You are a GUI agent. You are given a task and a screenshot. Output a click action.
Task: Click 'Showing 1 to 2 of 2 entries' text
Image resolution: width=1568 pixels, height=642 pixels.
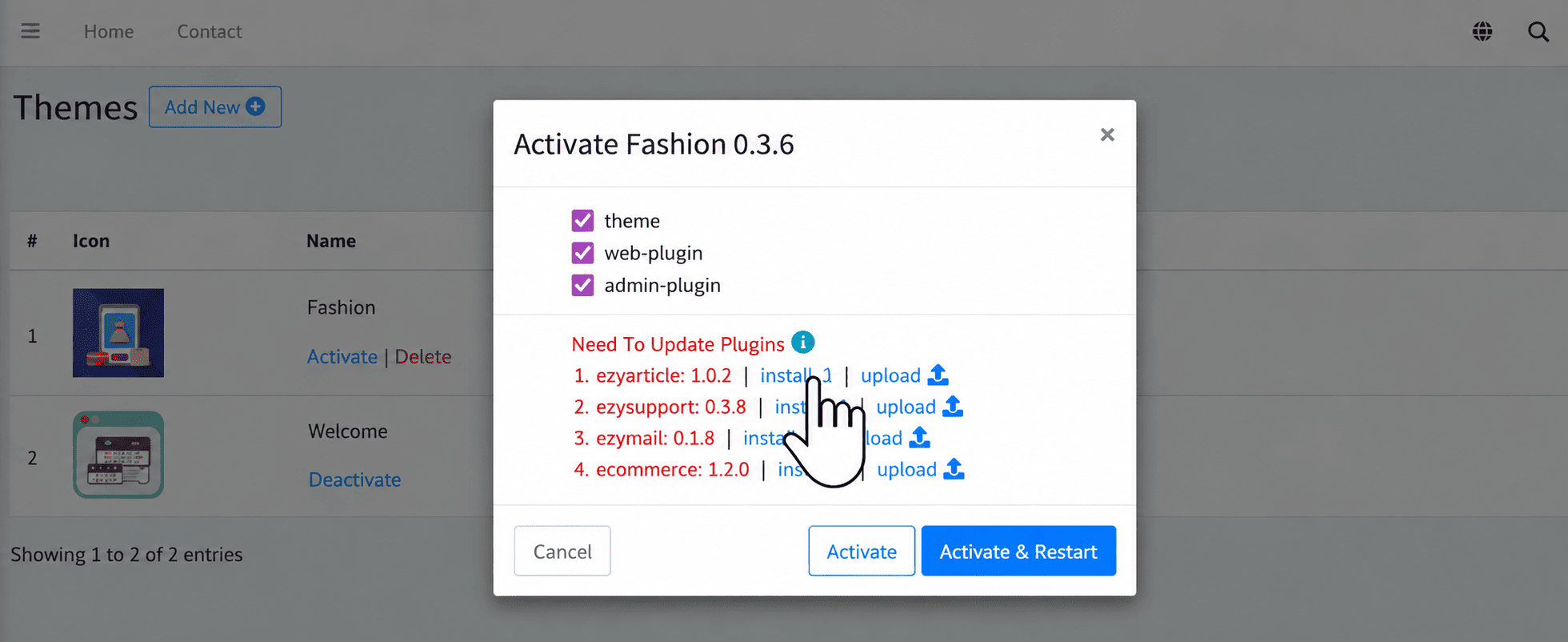click(x=126, y=555)
